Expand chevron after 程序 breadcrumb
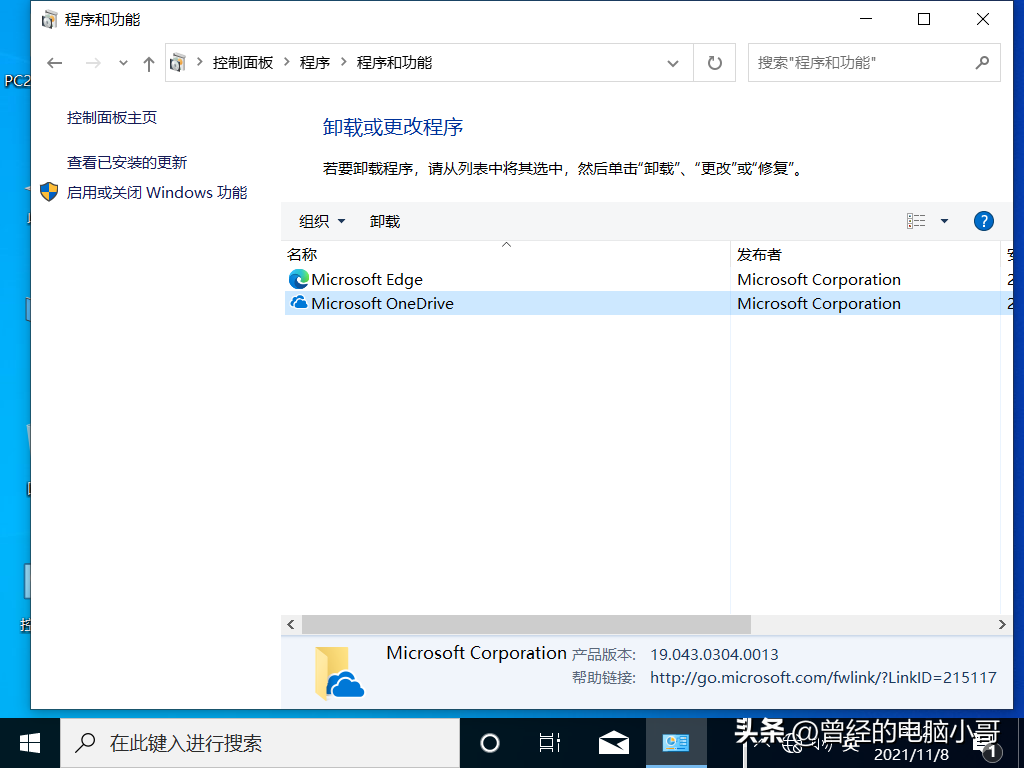 [x=344, y=62]
